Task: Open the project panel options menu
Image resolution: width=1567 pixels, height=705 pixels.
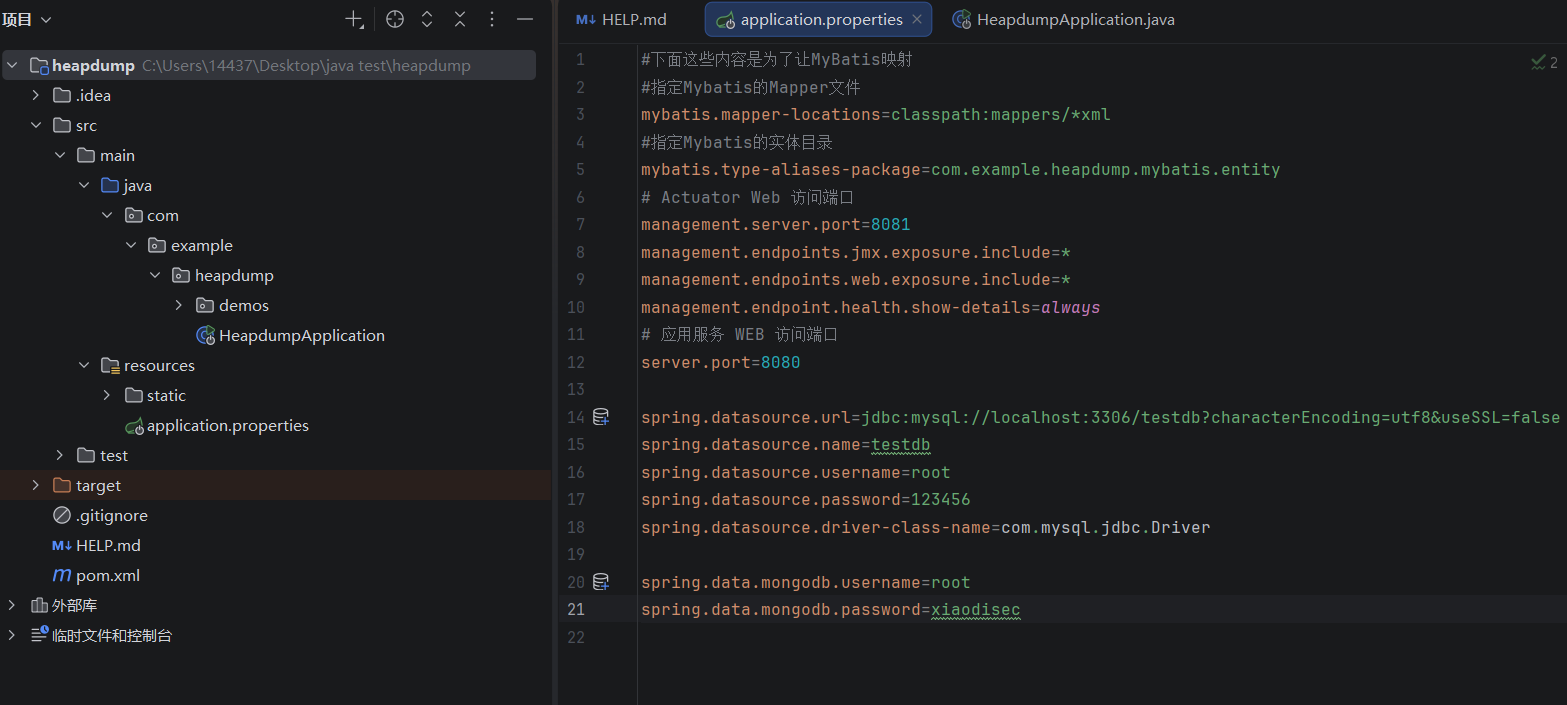Action: pyautogui.click(x=492, y=19)
